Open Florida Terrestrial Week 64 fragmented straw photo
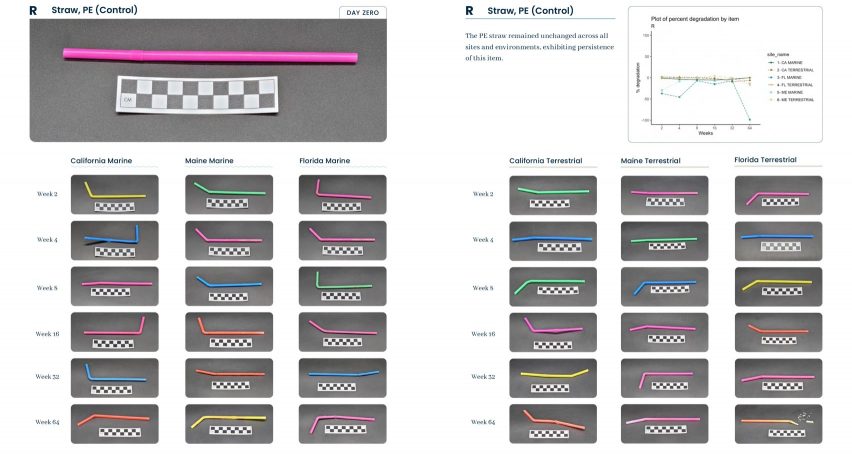Screen dimensions: 852x454 click(778, 424)
